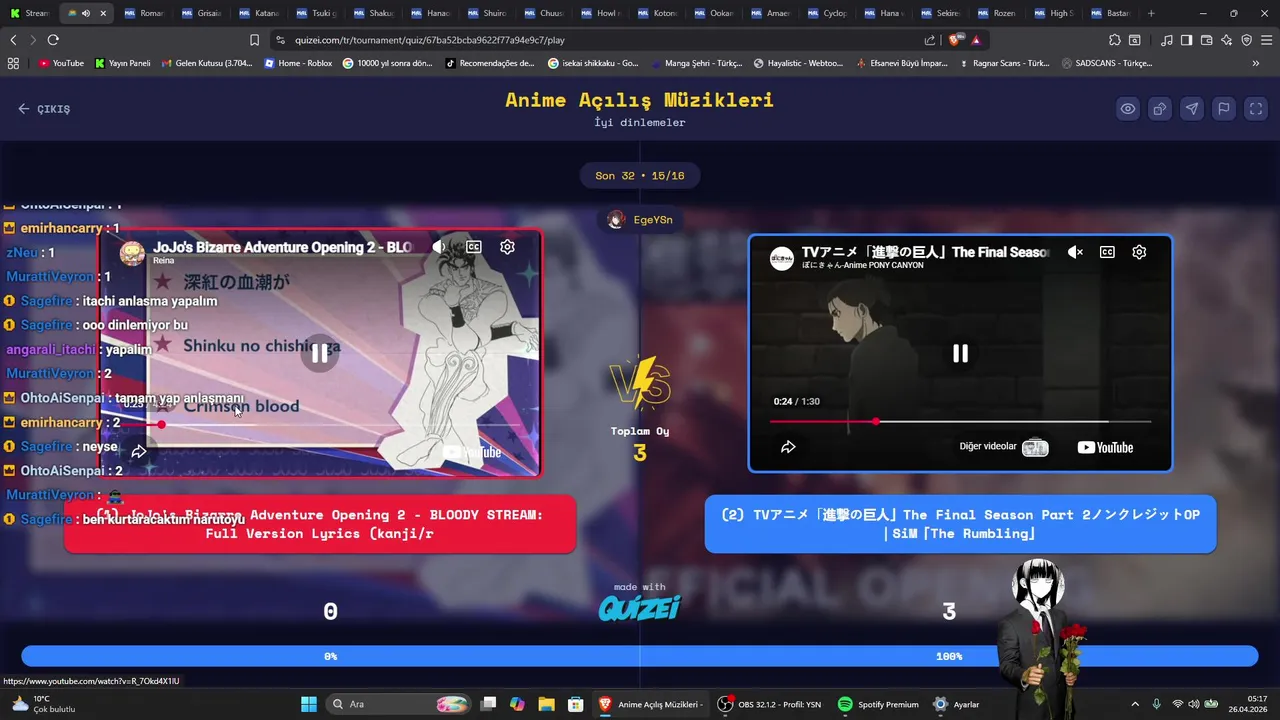Click the address bar URL
Image resolution: width=1280 pixels, height=720 pixels.
430,40
